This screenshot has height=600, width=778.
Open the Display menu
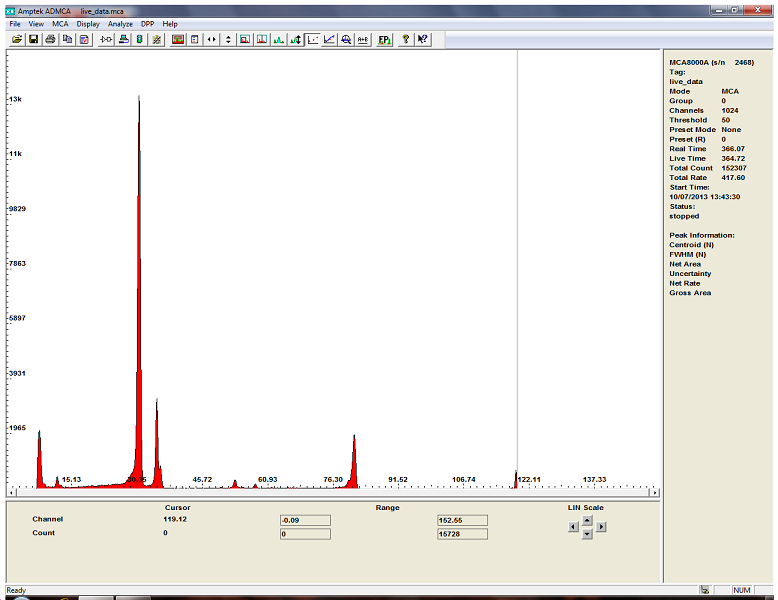tap(88, 23)
